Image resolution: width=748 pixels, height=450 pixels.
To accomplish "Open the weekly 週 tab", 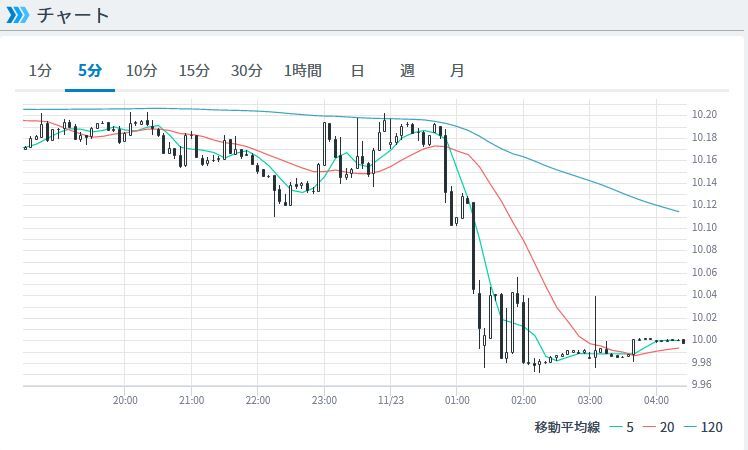I will pos(407,71).
